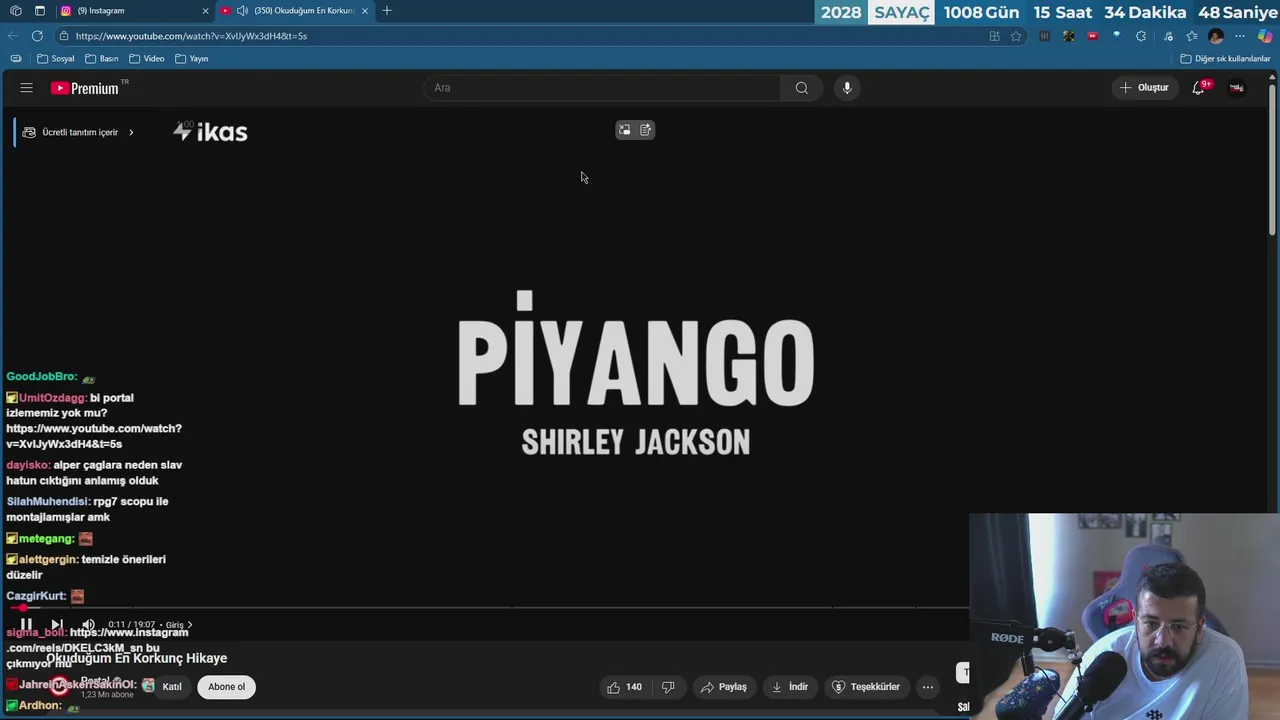Click the equalizer extension icon

pyautogui.click(x=1044, y=36)
